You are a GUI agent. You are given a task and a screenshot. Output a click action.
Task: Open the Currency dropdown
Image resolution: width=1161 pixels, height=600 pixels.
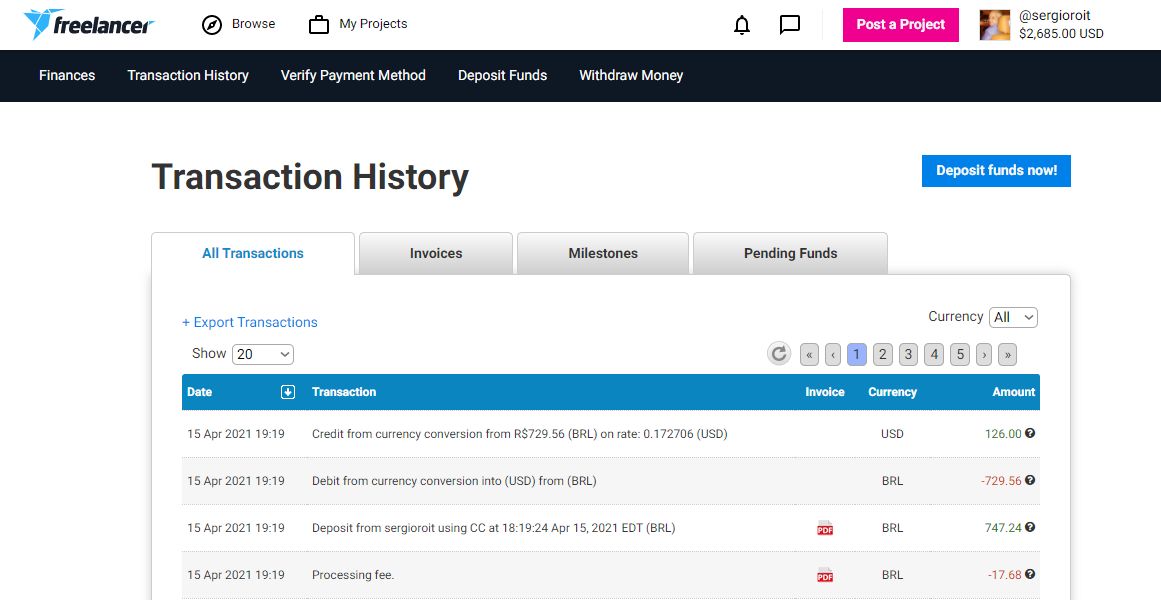[1013, 317]
